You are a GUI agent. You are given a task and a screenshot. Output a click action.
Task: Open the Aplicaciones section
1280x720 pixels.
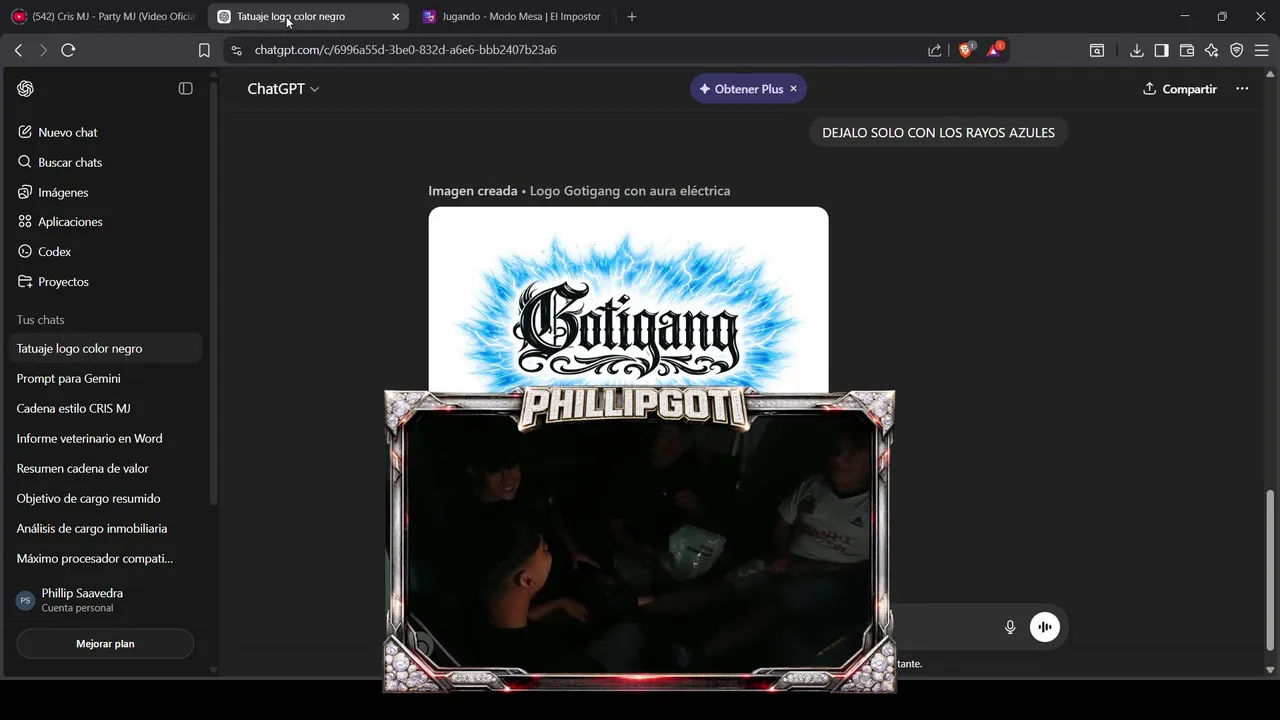[105, 222]
